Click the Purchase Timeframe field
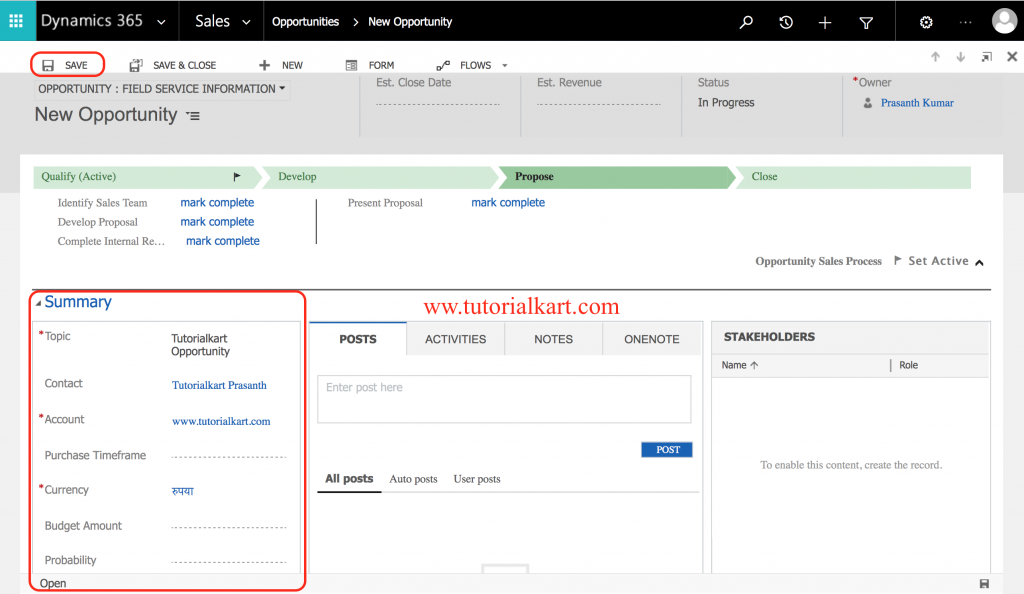The image size is (1024, 594). click(x=229, y=455)
